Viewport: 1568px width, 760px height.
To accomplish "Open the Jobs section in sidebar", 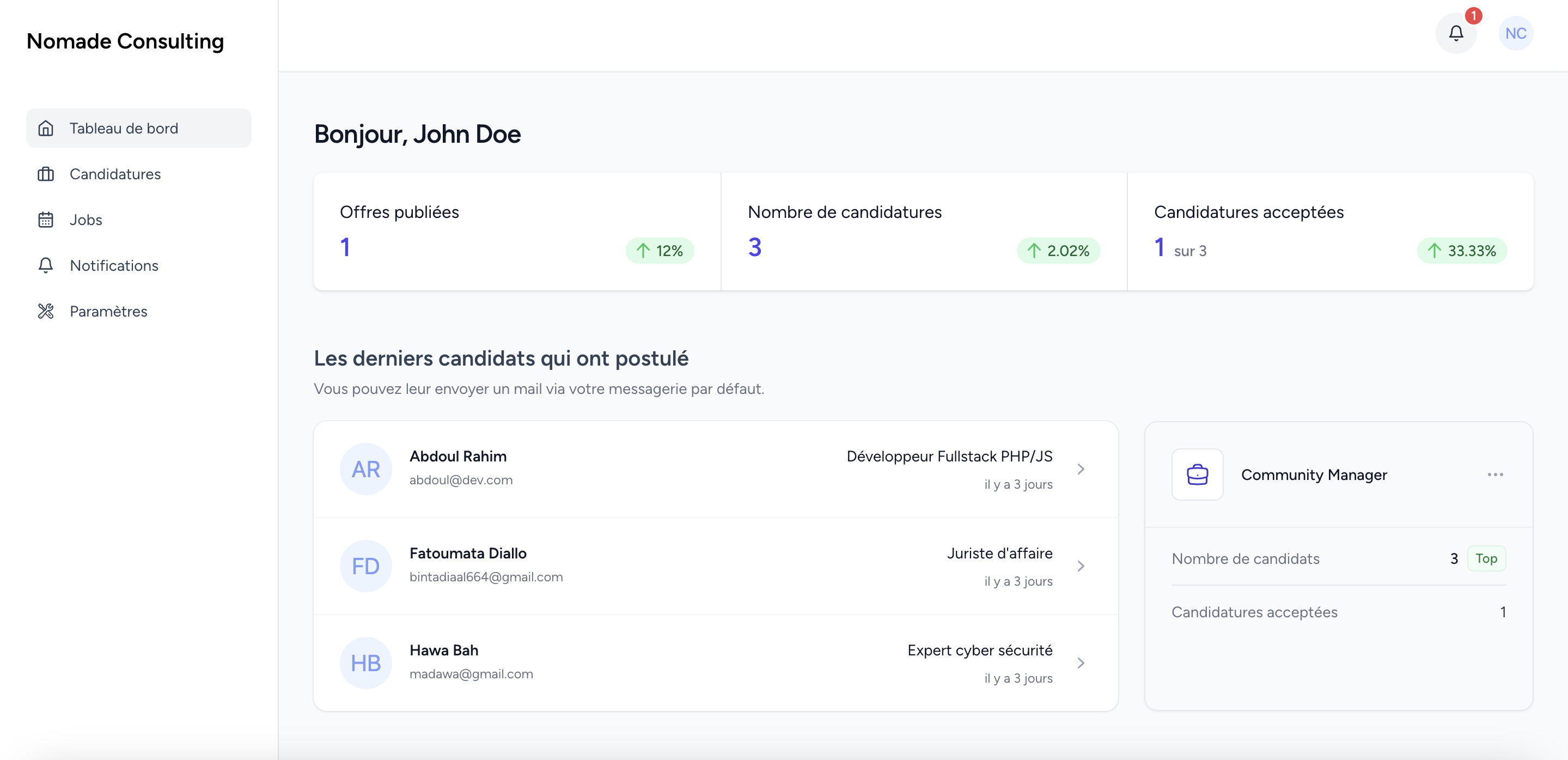I will [86, 220].
